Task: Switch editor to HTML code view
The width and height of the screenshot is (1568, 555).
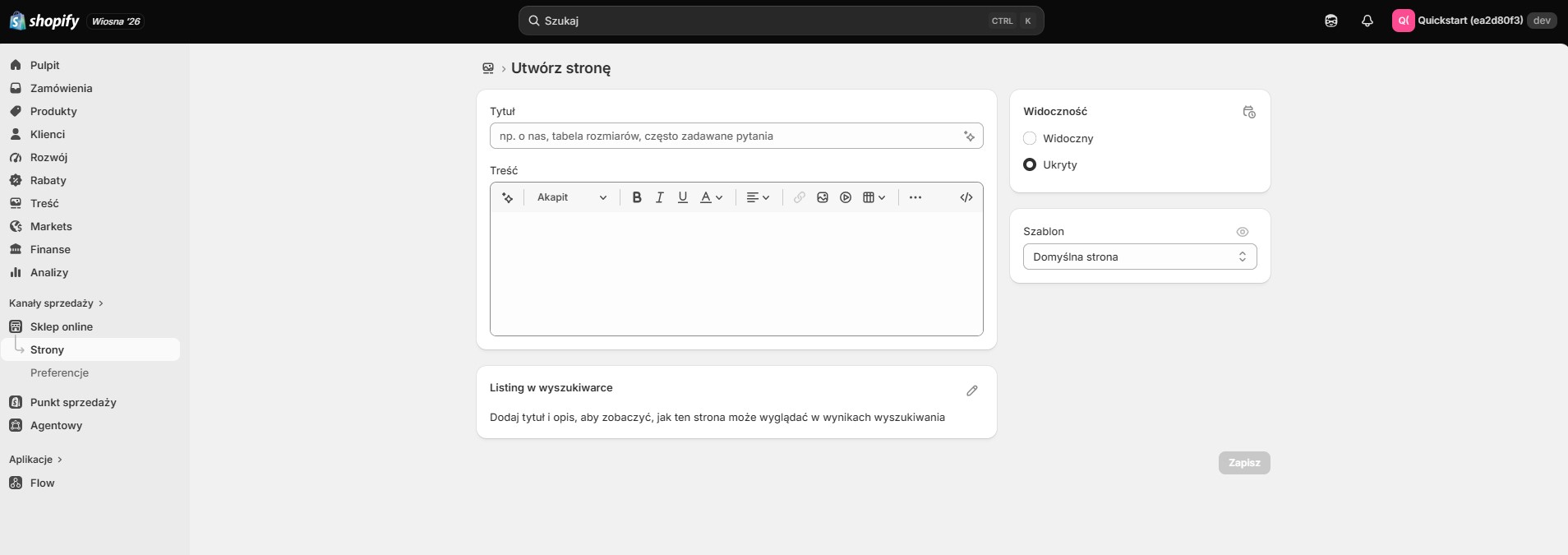Action: (966, 197)
